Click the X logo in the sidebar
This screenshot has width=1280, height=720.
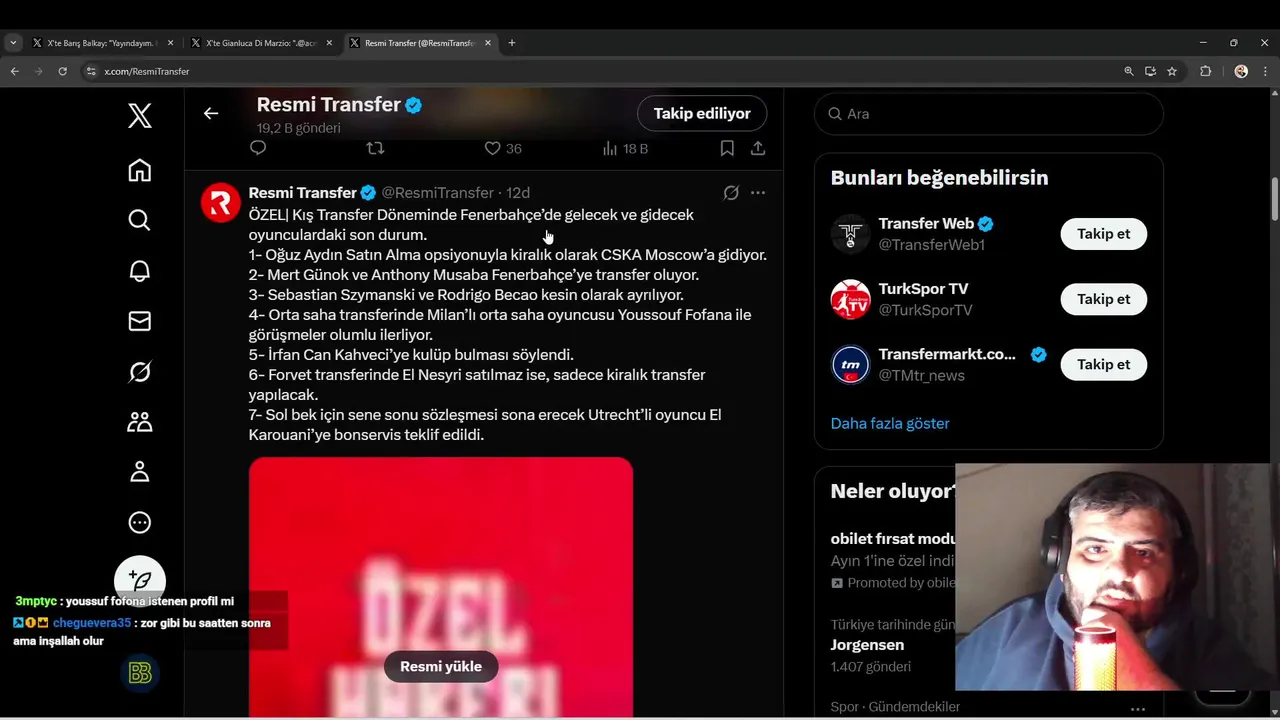pos(140,116)
